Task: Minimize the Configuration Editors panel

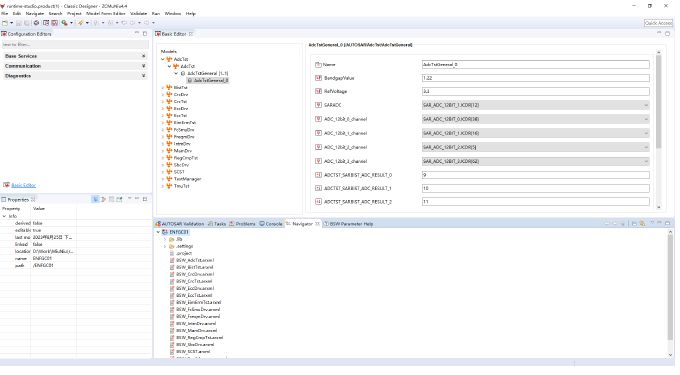Action: pyautogui.click(x=137, y=33)
